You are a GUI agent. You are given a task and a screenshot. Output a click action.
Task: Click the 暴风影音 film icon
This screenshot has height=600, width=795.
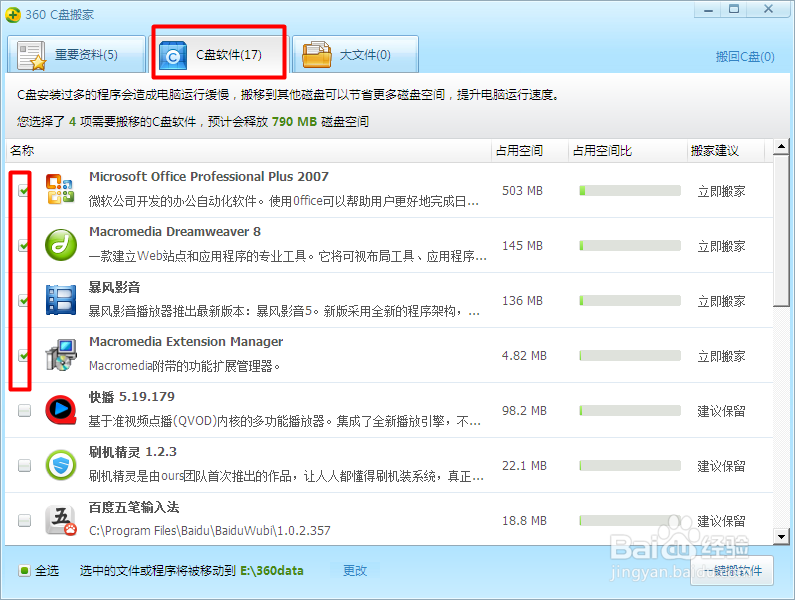(61, 300)
